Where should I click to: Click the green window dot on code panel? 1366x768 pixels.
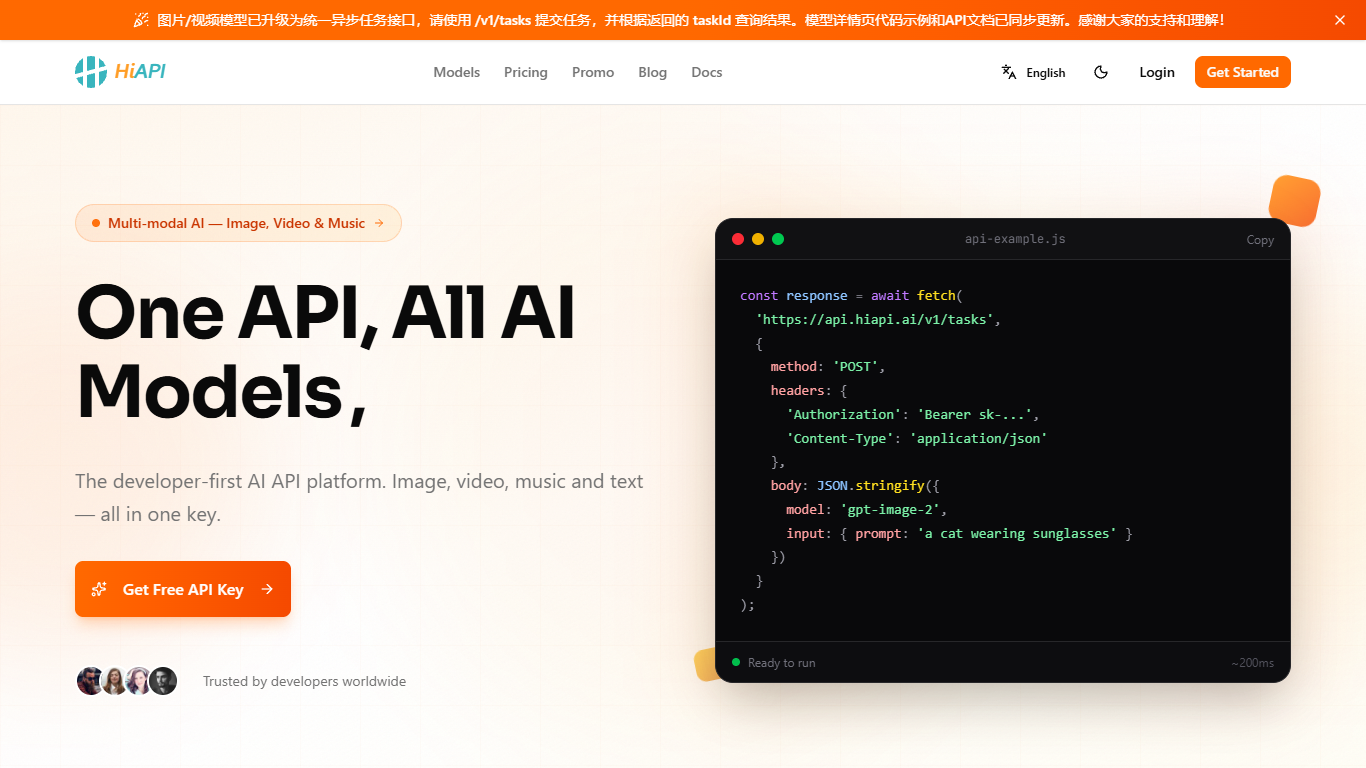(778, 239)
